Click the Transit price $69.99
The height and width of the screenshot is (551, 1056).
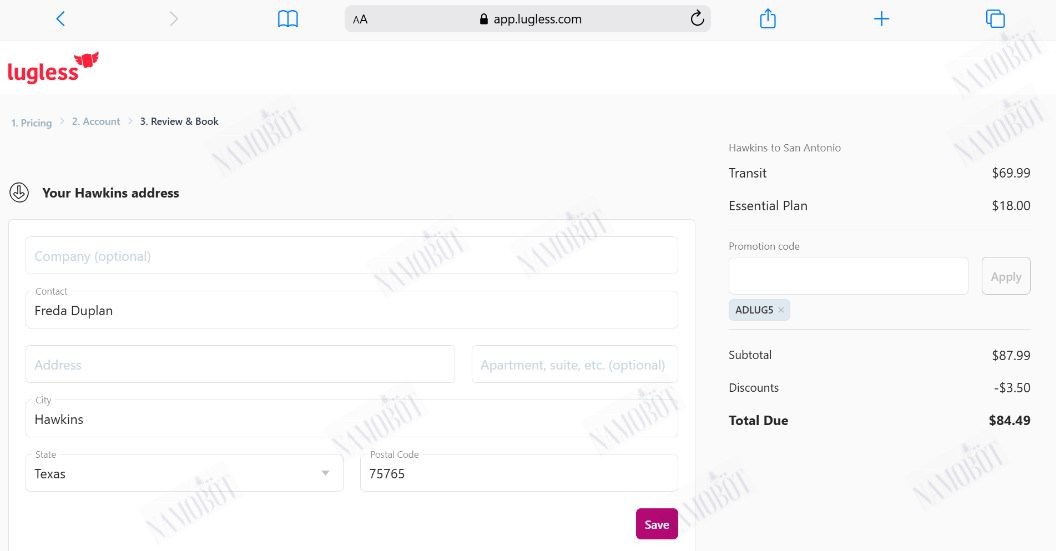[1010, 173]
